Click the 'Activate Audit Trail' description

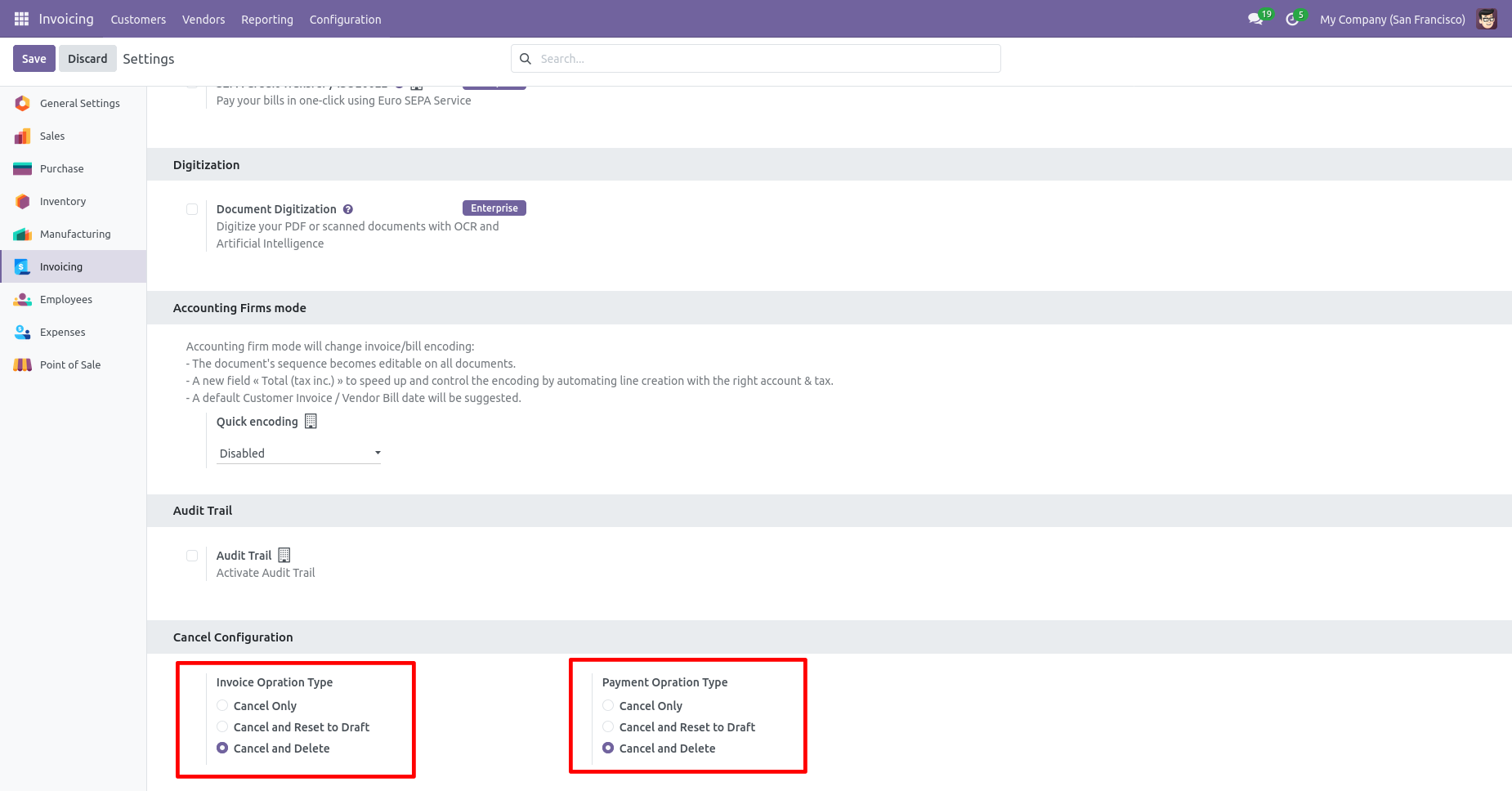266,573
